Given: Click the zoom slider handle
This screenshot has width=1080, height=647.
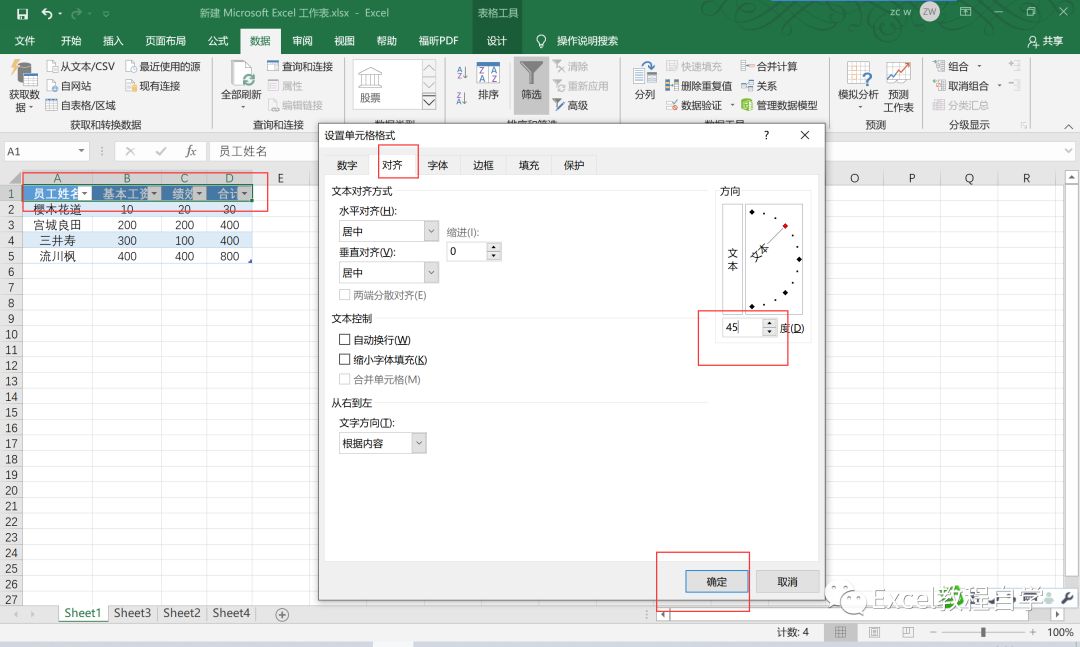Looking at the screenshot, I should tap(983, 632).
